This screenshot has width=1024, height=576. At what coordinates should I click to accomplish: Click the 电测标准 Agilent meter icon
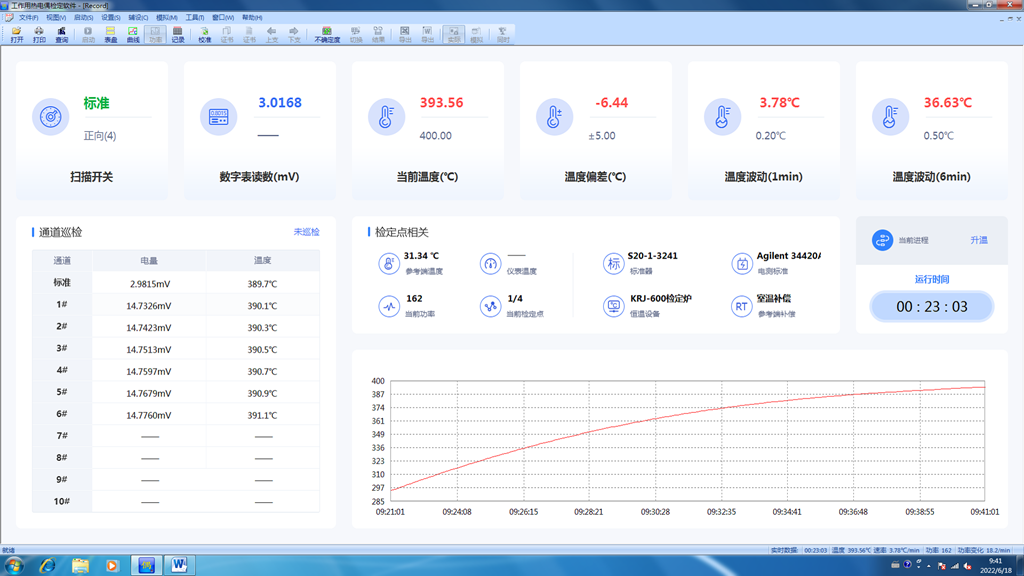point(741,263)
